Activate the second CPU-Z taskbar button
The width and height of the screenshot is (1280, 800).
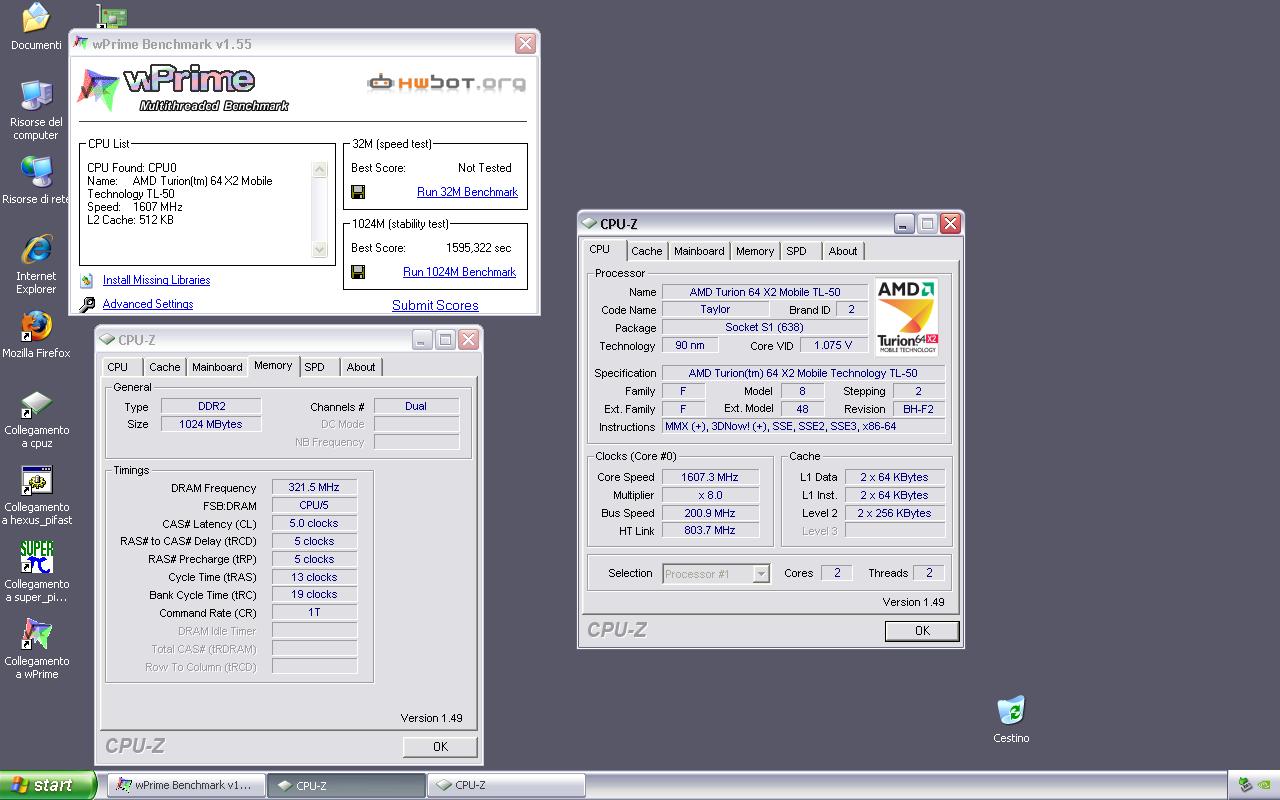[506, 785]
